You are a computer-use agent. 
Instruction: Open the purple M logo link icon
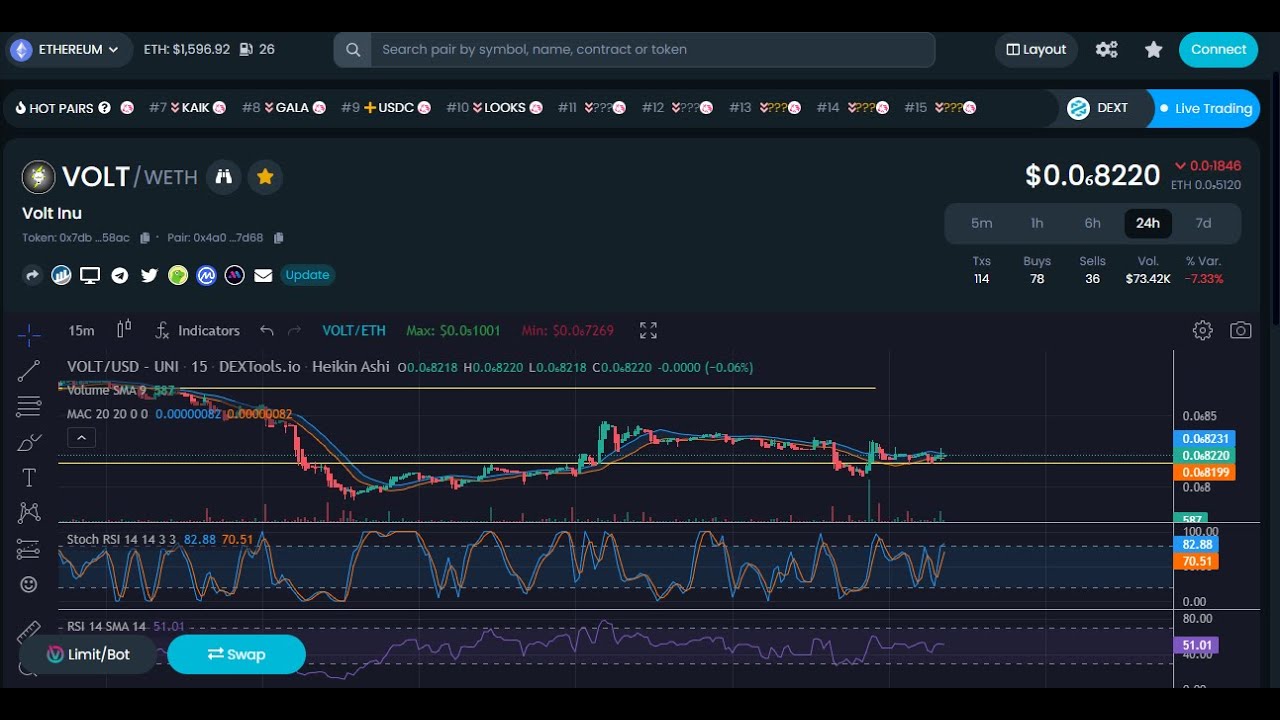[235, 275]
